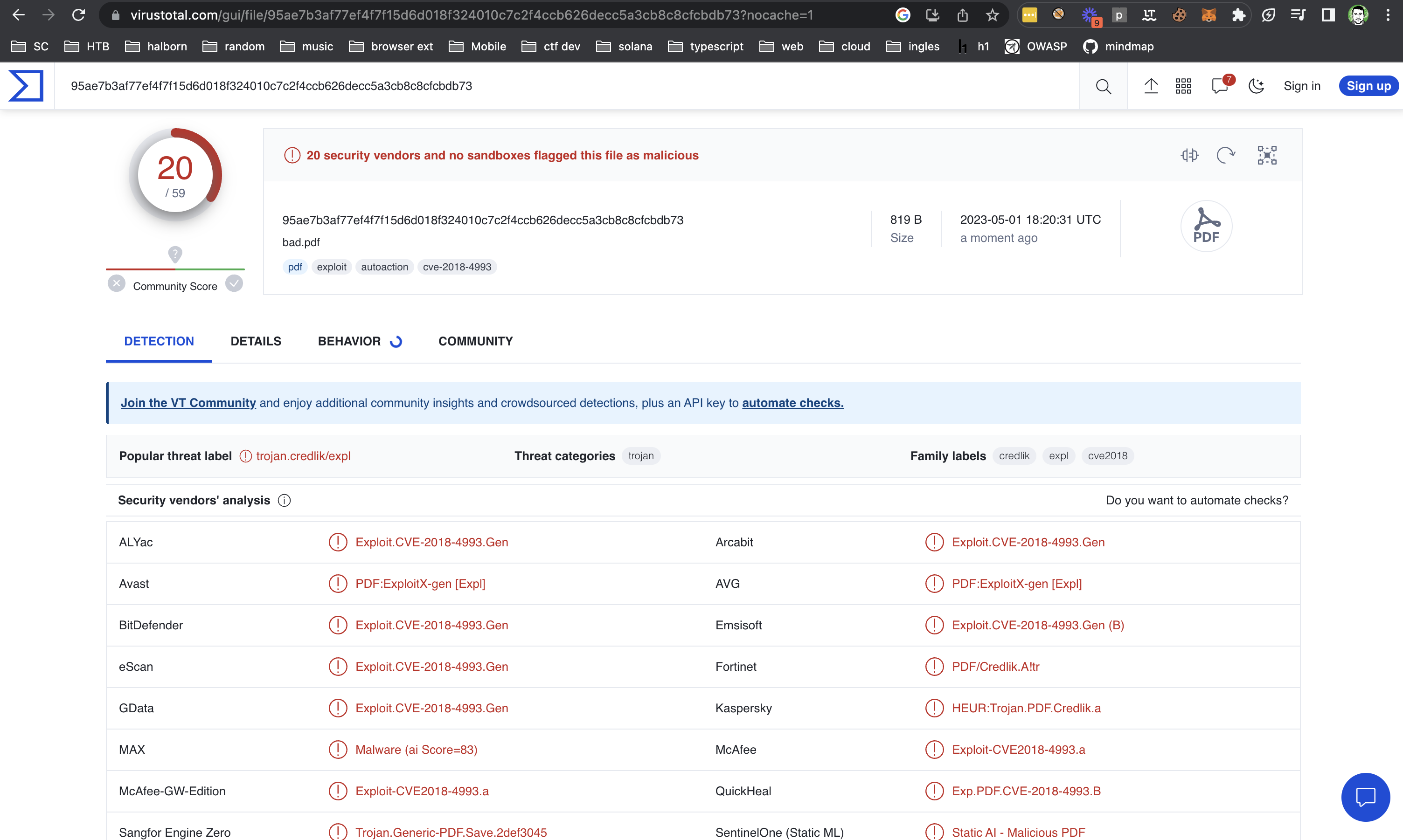Open the apps grid icon

pyautogui.click(x=1183, y=86)
